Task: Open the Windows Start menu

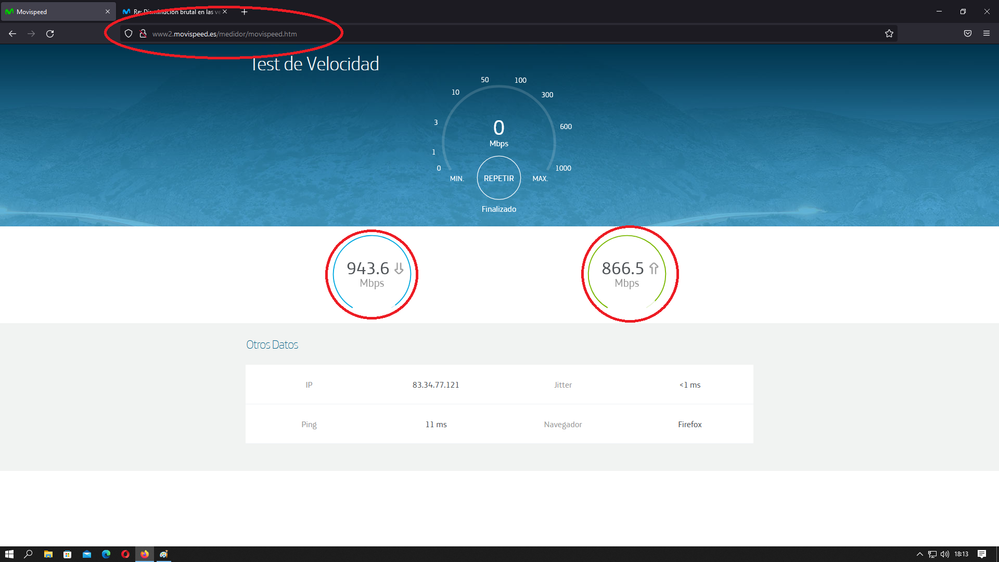Action: pyautogui.click(x=9, y=553)
